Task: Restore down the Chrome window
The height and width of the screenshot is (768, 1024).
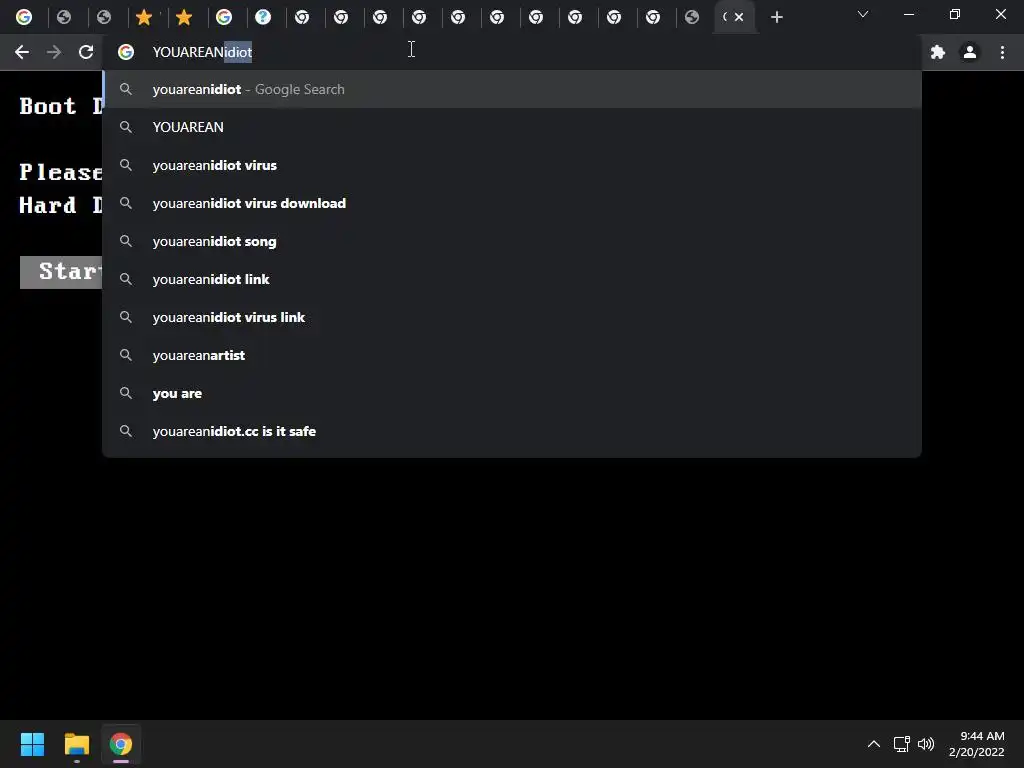Action: [955, 14]
